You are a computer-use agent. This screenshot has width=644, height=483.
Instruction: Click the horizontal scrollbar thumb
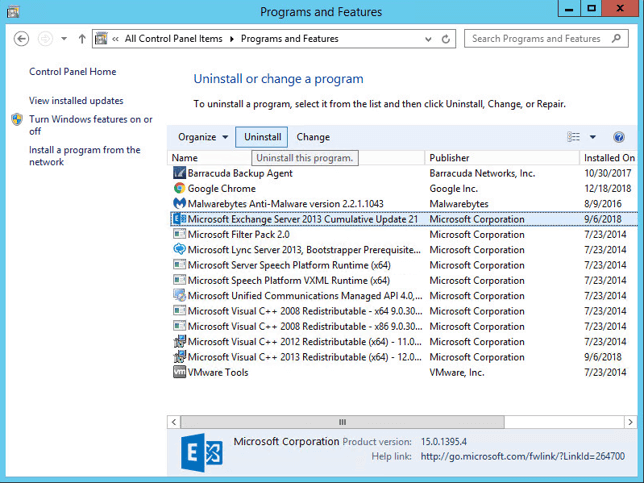point(342,422)
